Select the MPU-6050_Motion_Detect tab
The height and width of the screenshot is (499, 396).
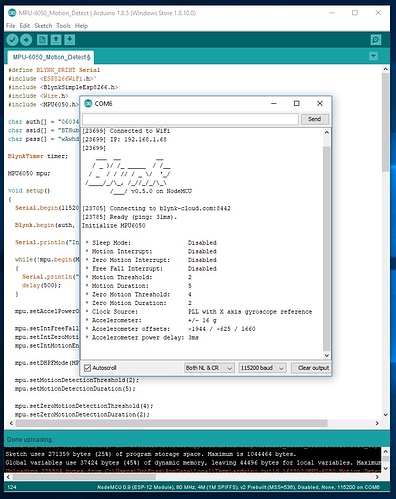(x=51, y=57)
